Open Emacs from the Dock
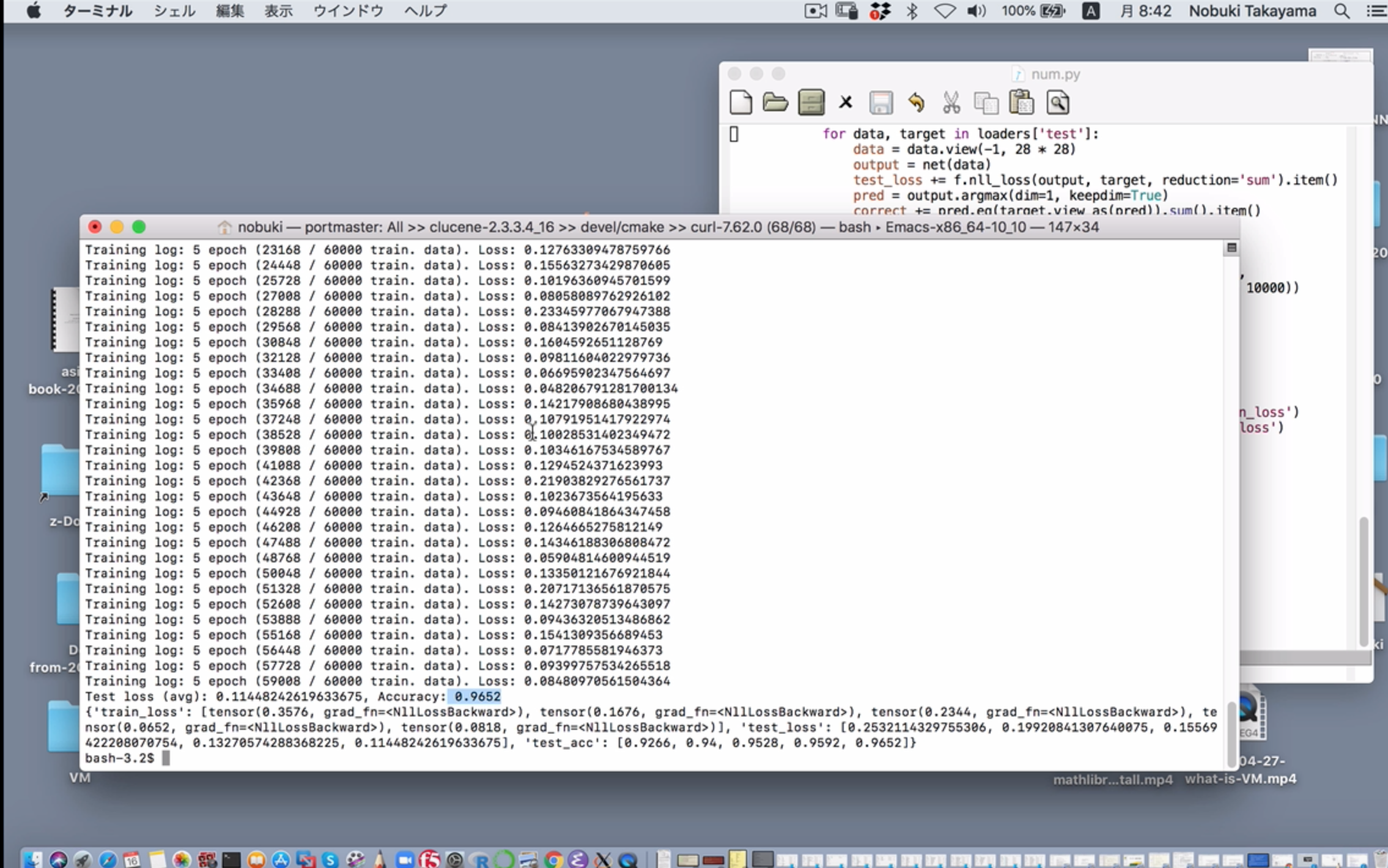 [x=578, y=859]
